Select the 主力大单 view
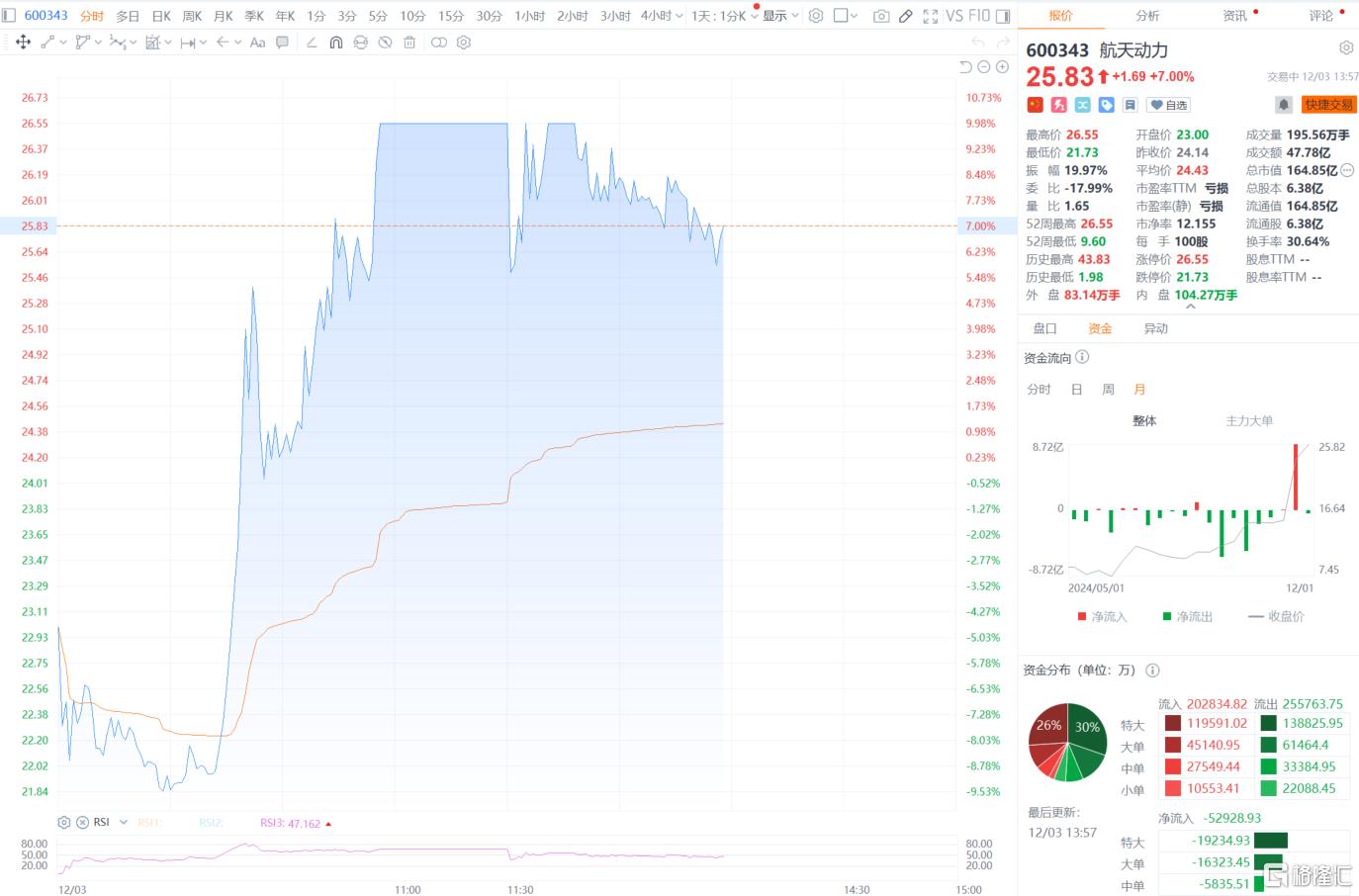Viewport: 1359px width, 896px height. click(x=1249, y=421)
